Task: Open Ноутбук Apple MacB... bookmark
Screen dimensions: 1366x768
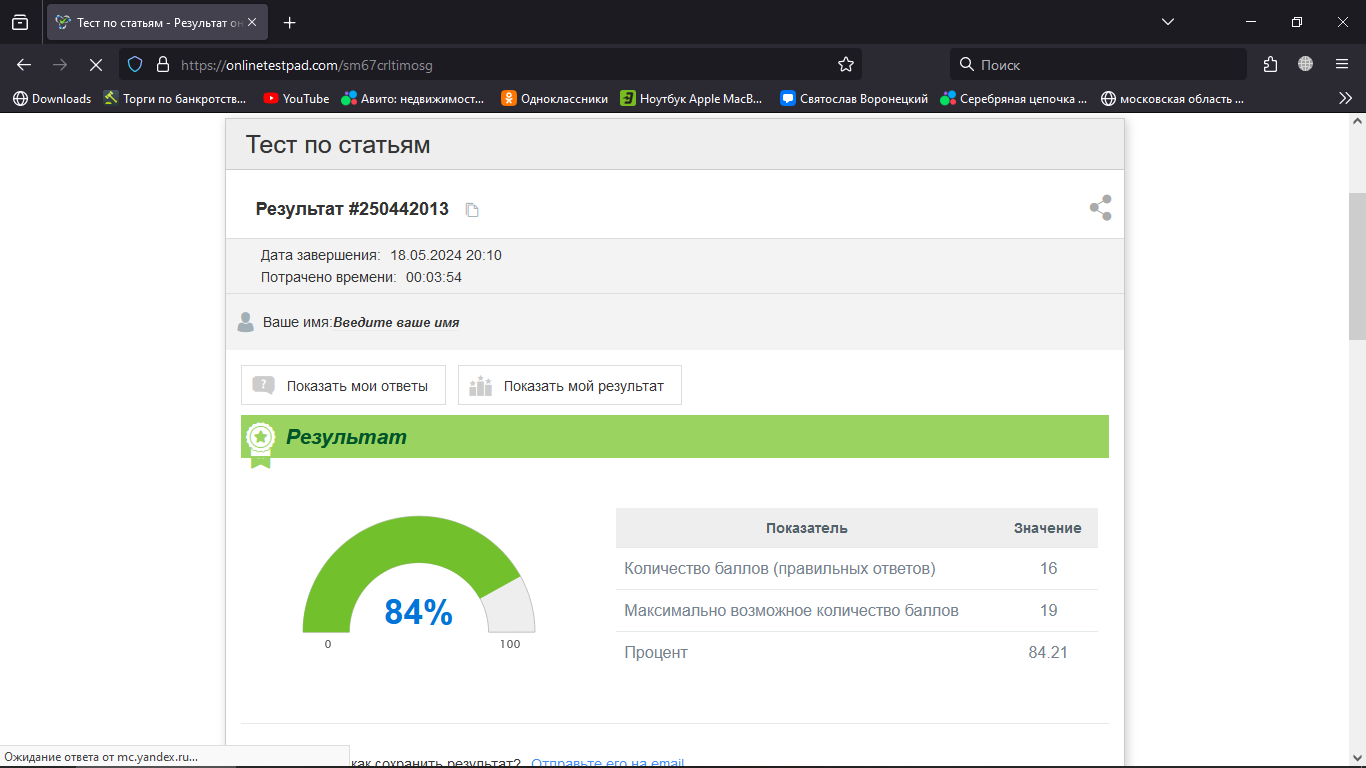Action: pos(691,98)
